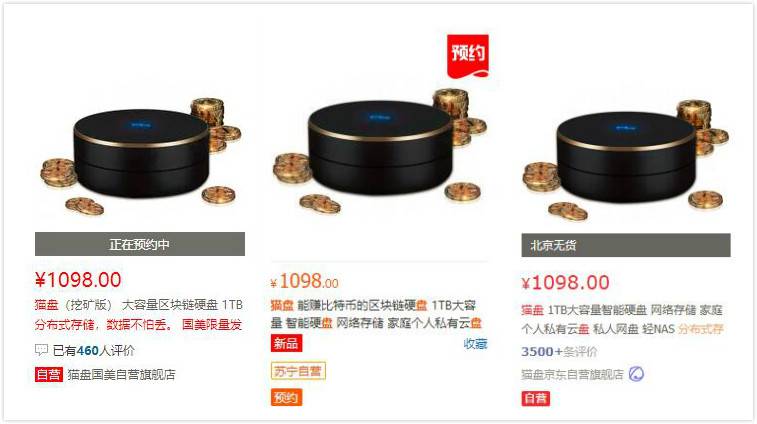View the 3500+条评价 reviews link
Screen dimensions: 757x424
coord(559,352)
